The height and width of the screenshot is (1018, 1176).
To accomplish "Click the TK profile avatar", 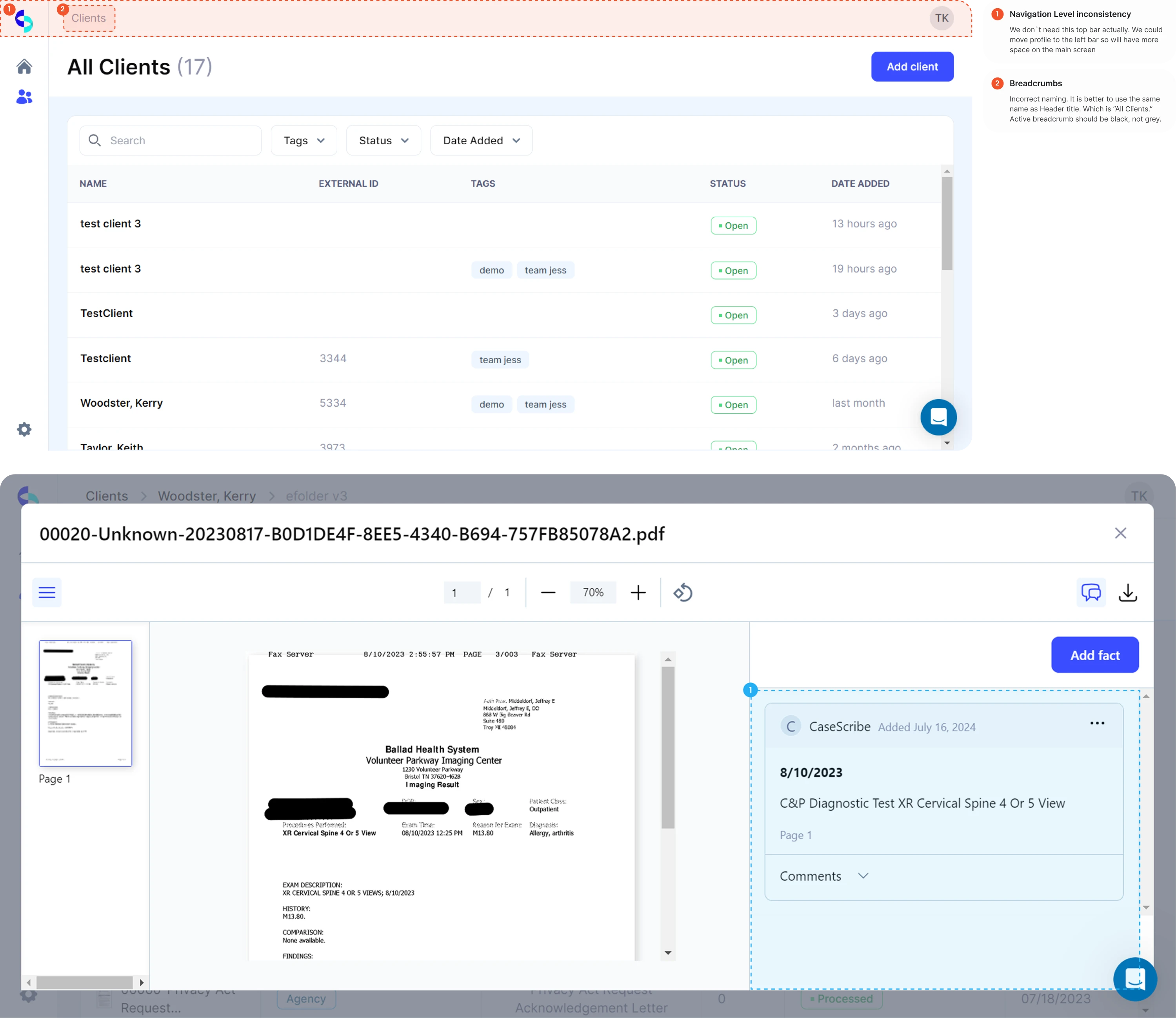I will [942, 18].
